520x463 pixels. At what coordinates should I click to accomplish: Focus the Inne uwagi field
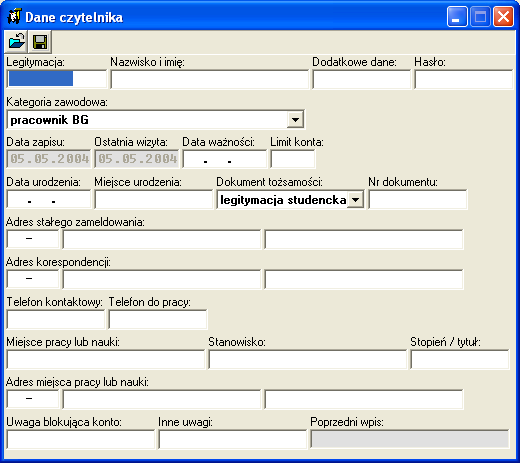click(233, 439)
